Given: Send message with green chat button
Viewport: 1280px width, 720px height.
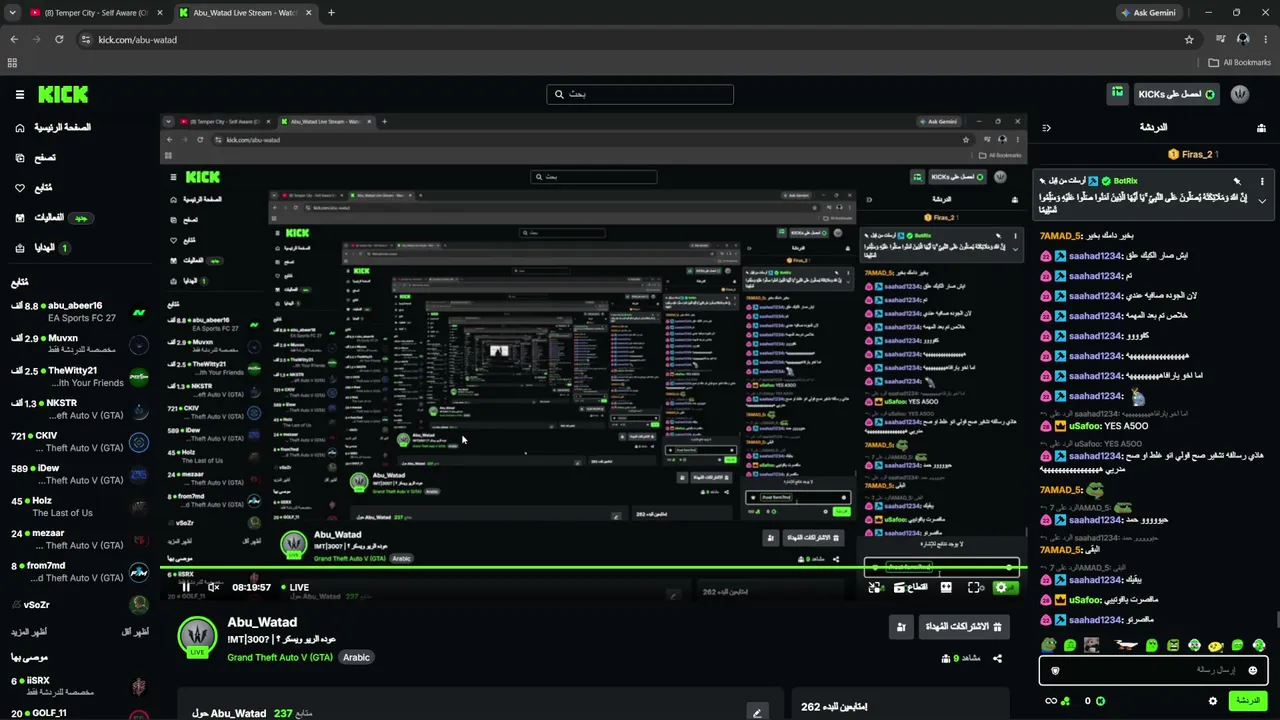Looking at the screenshot, I should click(1248, 701).
